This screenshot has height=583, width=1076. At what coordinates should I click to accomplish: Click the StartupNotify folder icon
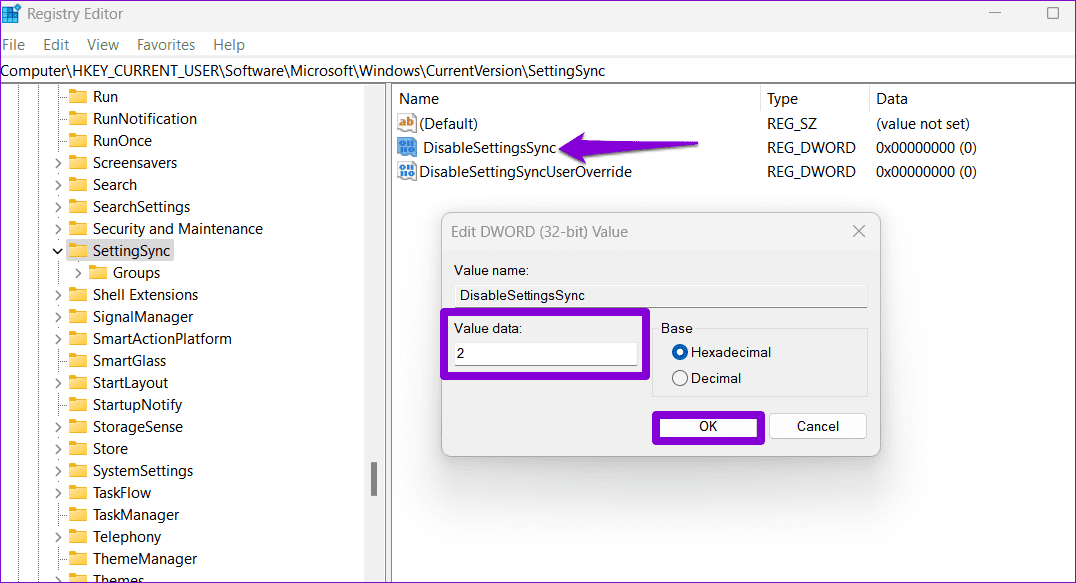(78, 404)
